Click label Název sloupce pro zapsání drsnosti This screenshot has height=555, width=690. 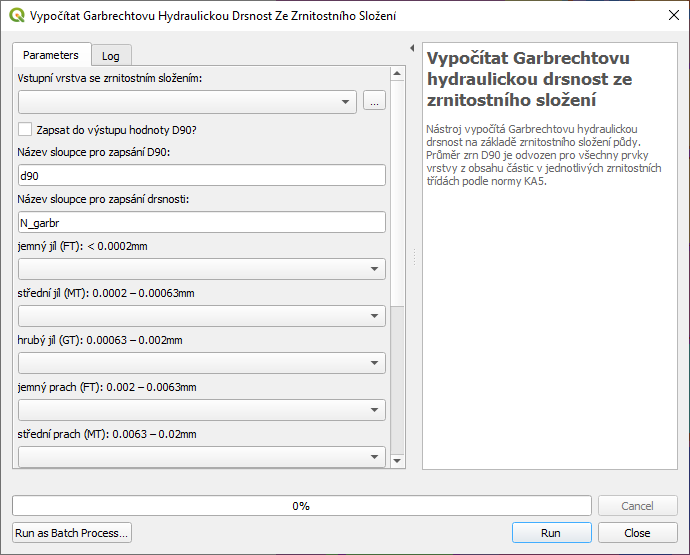pos(103,199)
